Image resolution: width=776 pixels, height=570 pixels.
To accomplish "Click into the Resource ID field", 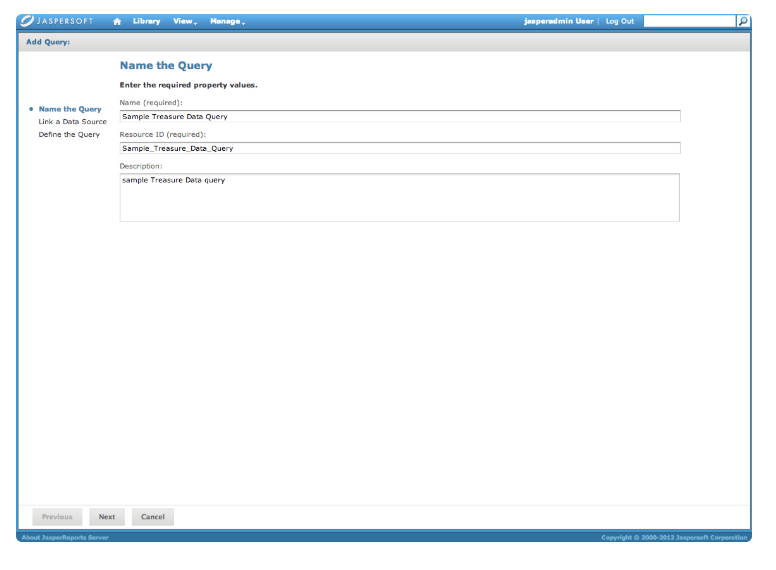I will [399, 148].
